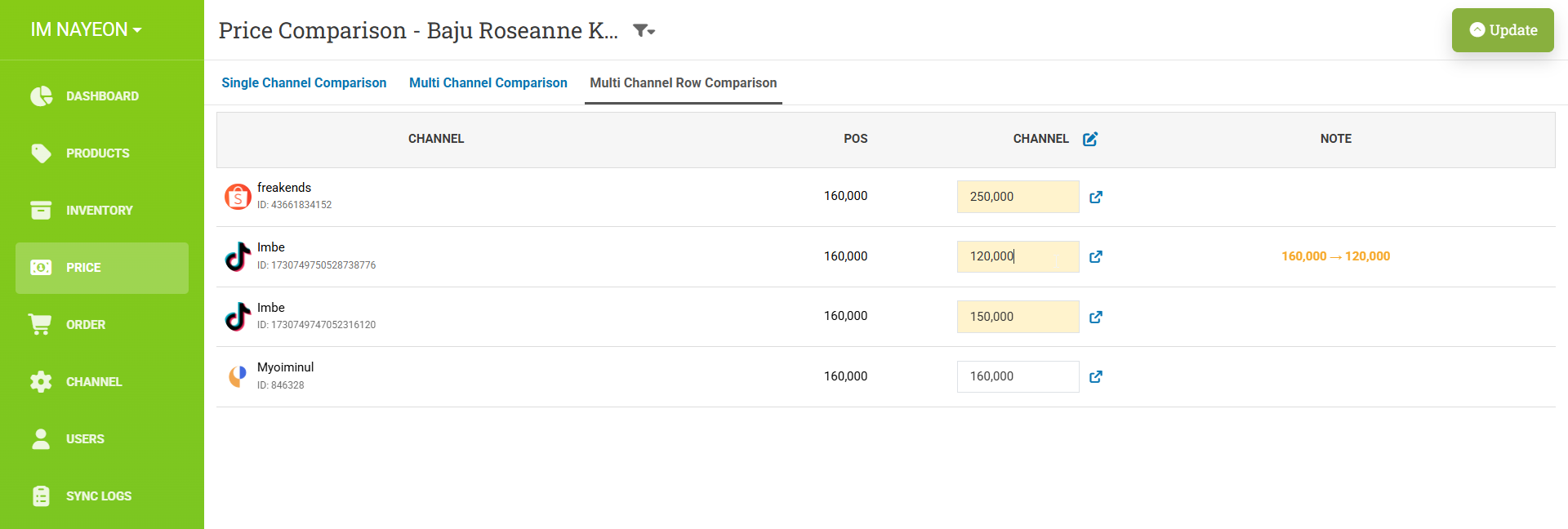The height and width of the screenshot is (529, 1568).
Task: Open the Inventory section
Action: pos(98,211)
